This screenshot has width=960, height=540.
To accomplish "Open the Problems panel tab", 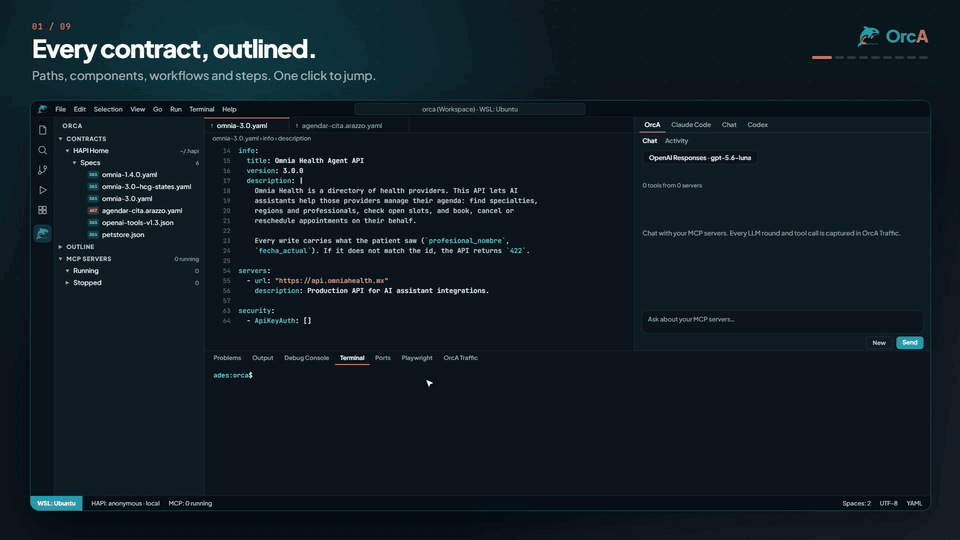I will point(227,358).
